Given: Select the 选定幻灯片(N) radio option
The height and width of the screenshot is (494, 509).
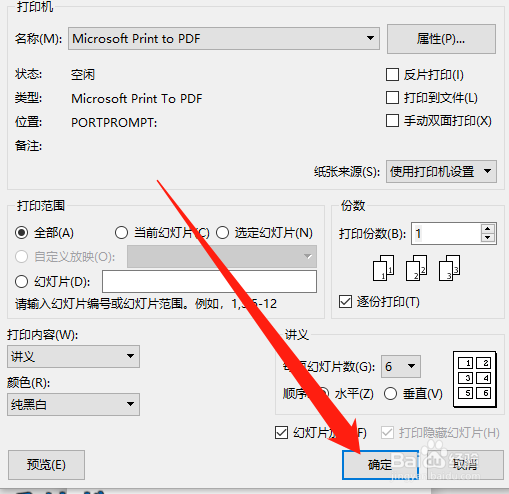Looking at the screenshot, I should tap(222, 233).
